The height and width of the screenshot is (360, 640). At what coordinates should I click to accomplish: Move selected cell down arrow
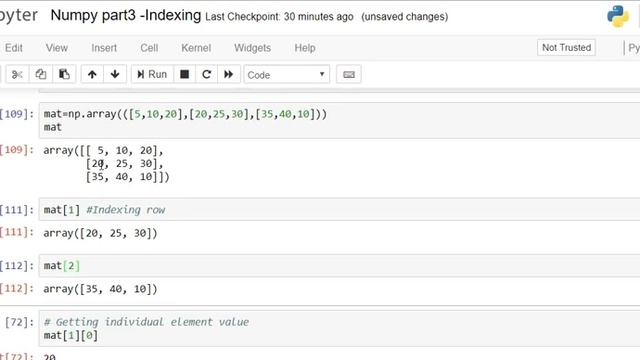[x=115, y=75]
